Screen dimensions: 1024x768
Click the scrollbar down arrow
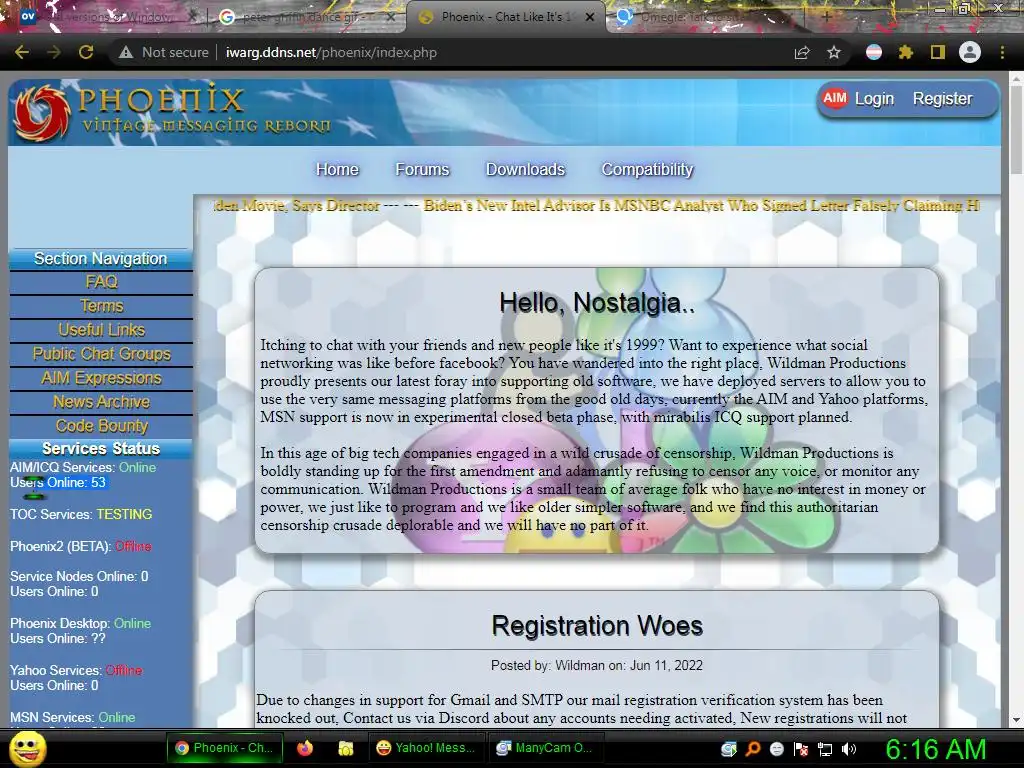tap(1015, 720)
